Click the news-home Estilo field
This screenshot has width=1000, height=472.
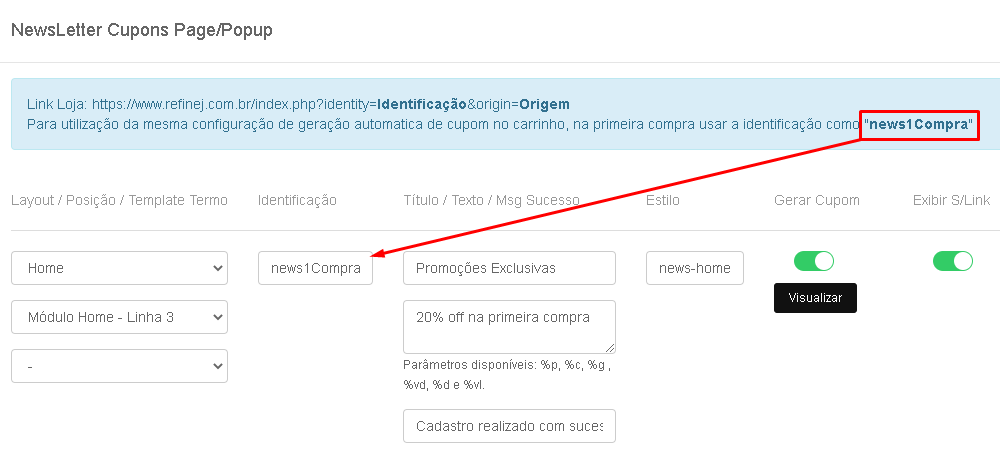[695, 268]
